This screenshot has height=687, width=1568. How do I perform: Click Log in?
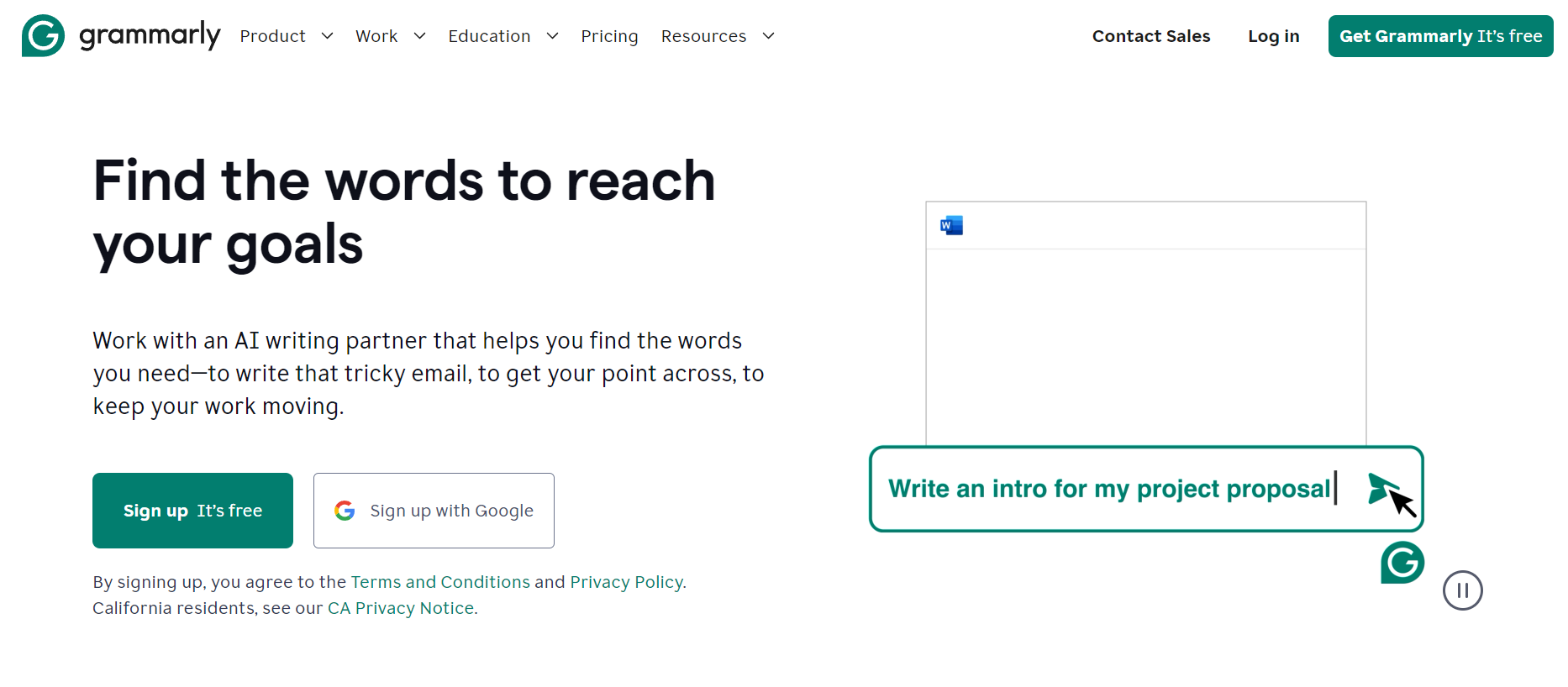1273,36
